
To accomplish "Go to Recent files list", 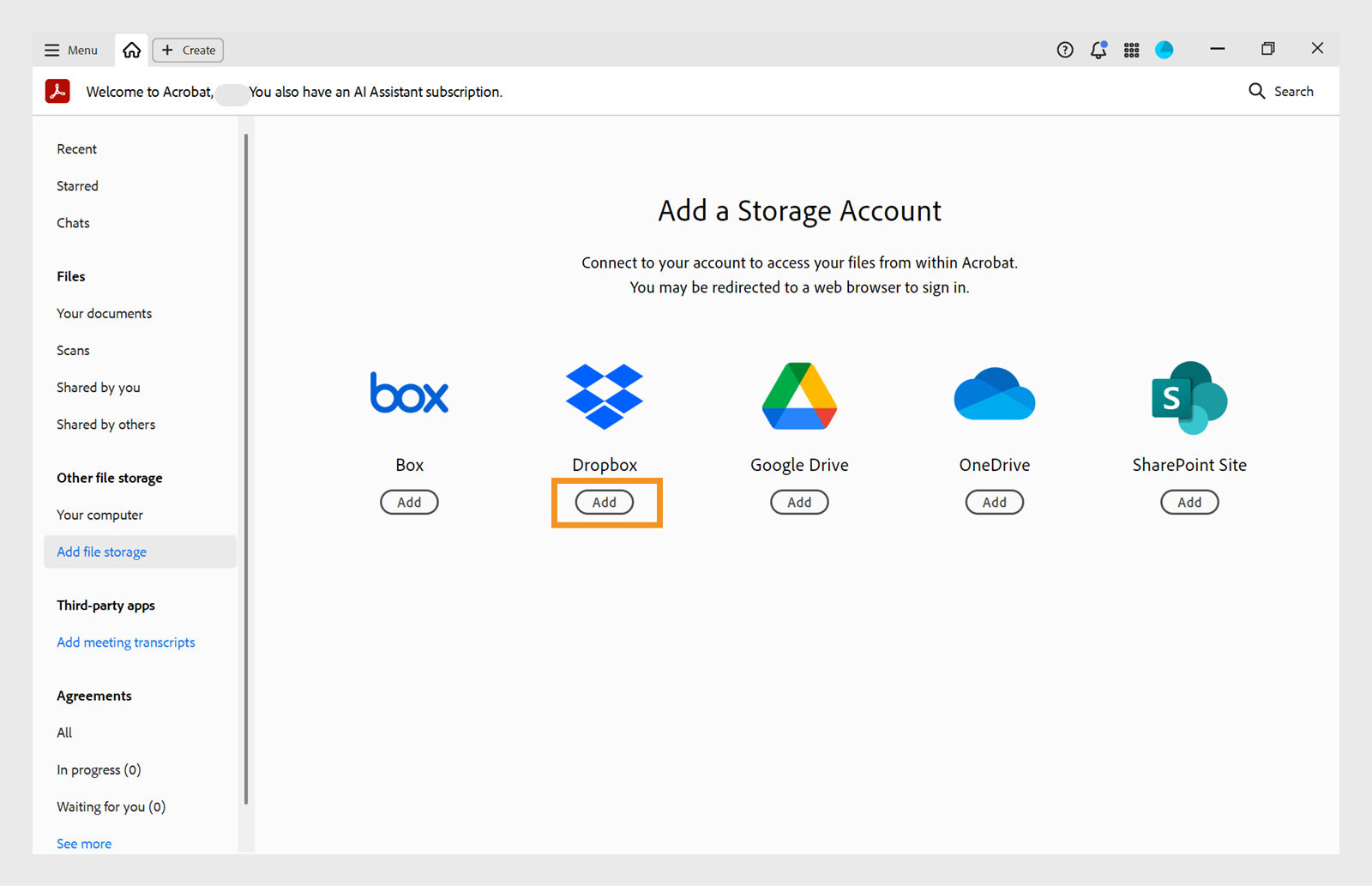I will tap(77, 149).
